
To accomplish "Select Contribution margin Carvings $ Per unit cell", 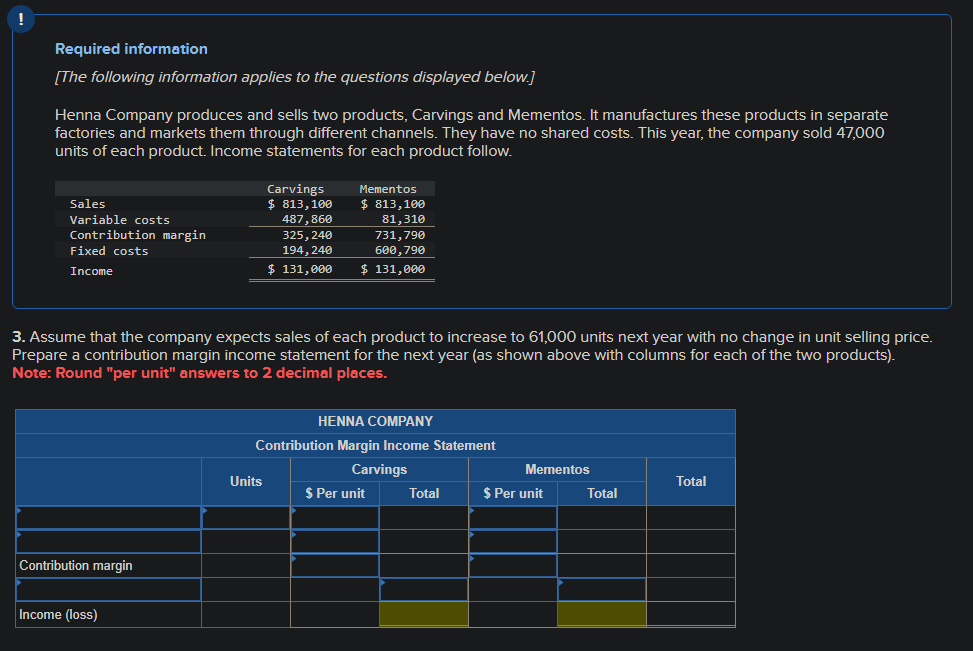I will click(335, 565).
